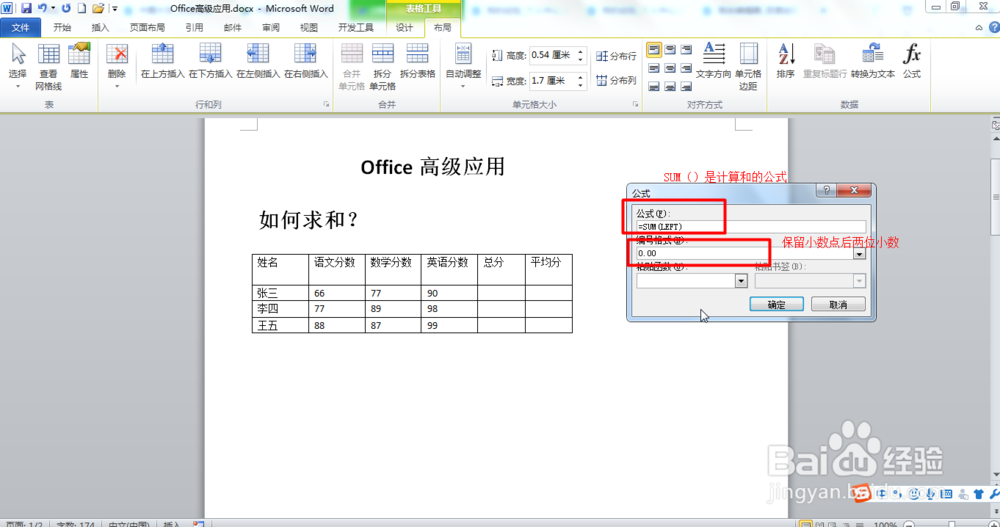1000x527 pixels.
Task: Click Split Cells (拆分单元格)
Action: tap(383, 66)
